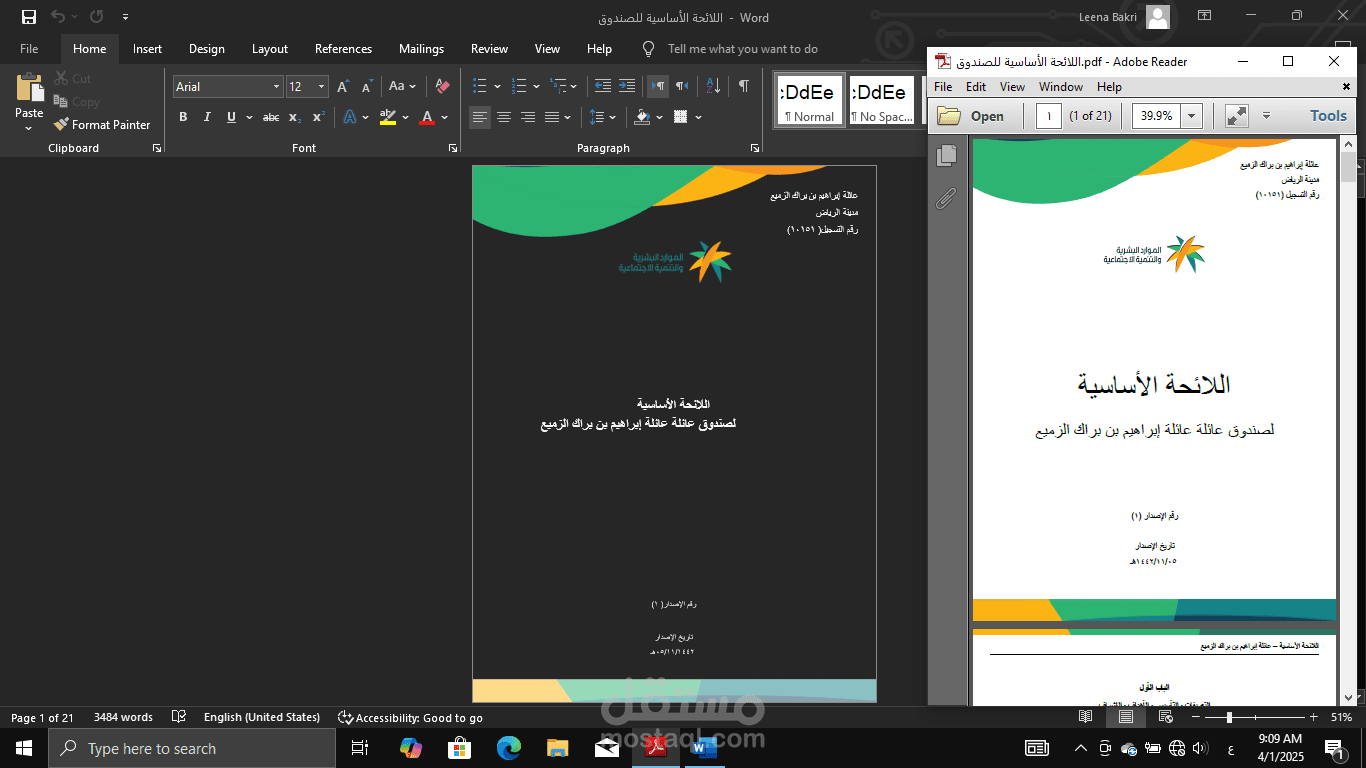Open the font size 12 dropdown
Screen dimensions: 1366x768
pos(322,86)
